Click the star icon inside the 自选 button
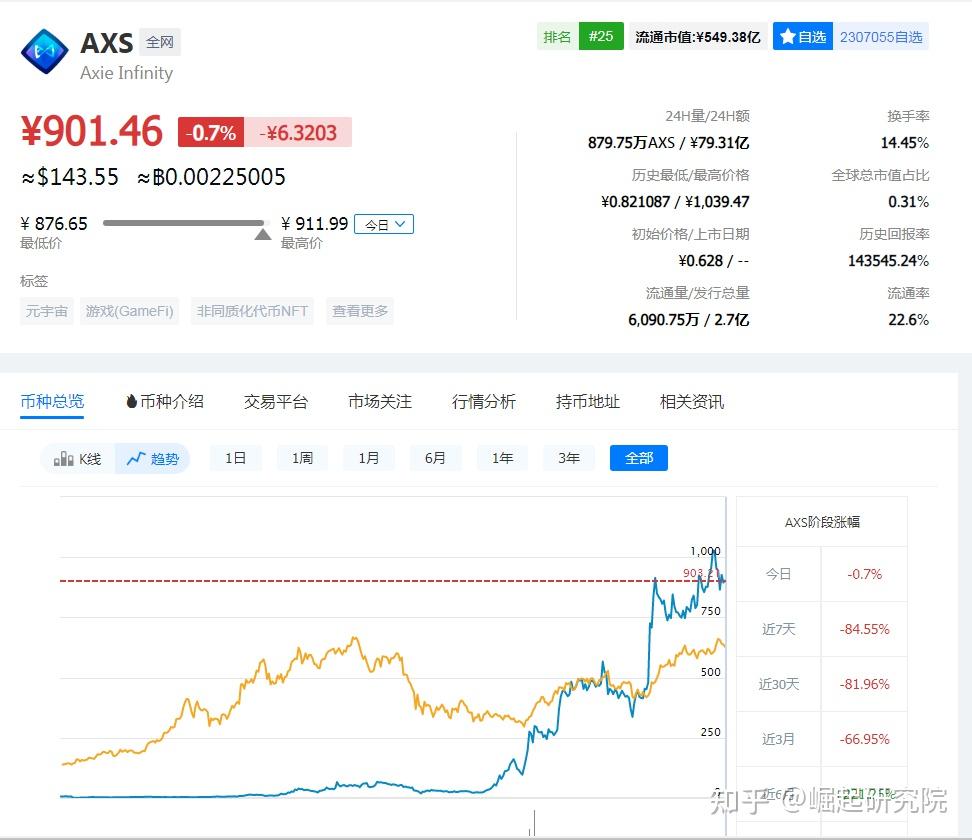Viewport: 972px width, 840px height. [789, 36]
